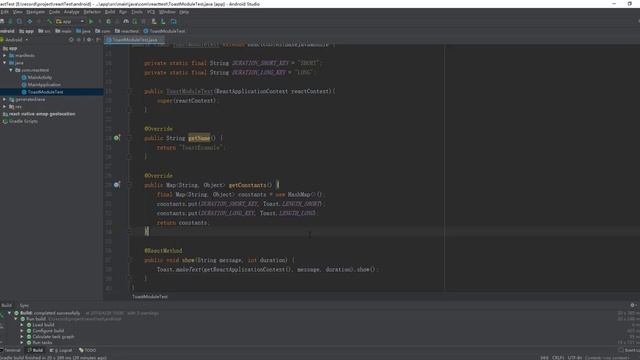Screen dimensions: 640x360
Task: Open the Tools menu
Action: point(137,12)
